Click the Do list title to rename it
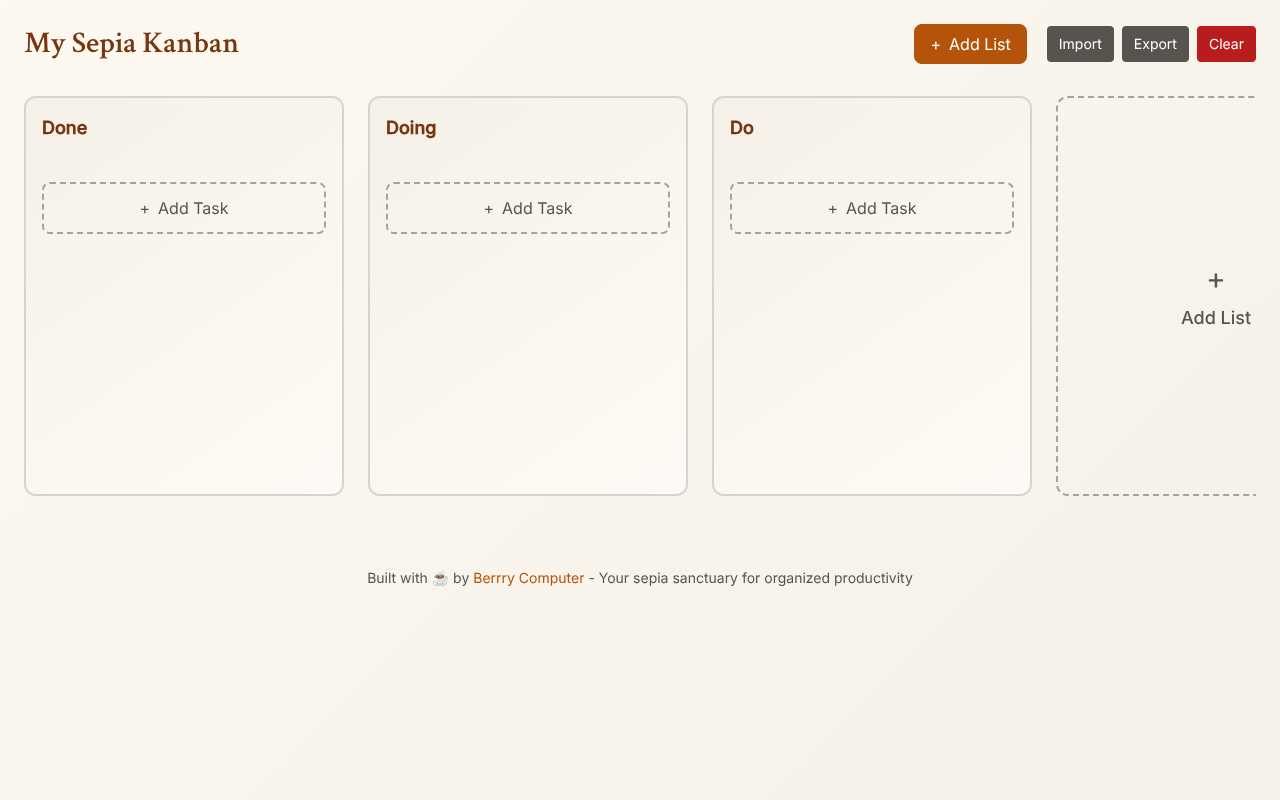 pos(740,128)
